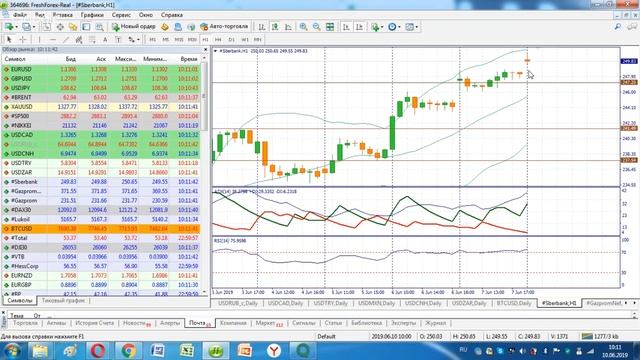Select the text A tool
Screen dimensions: 640x360
click(105, 40)
